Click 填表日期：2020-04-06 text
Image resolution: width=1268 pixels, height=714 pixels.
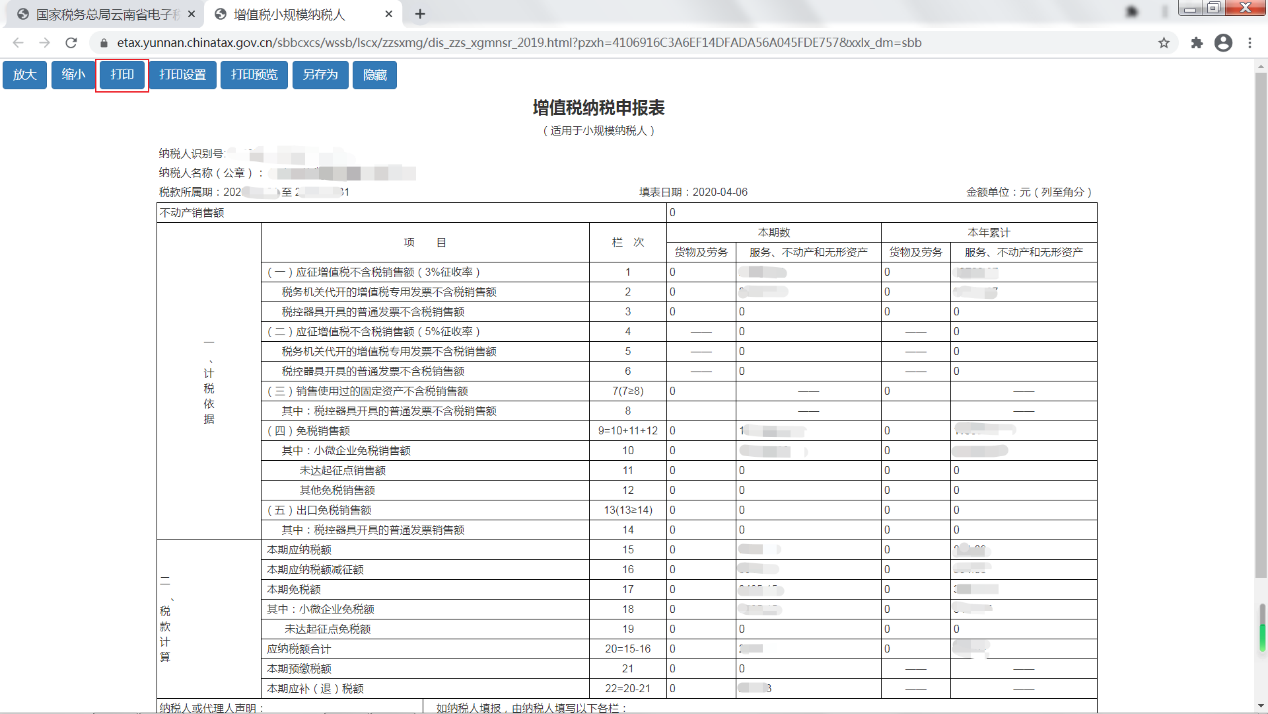pos(694,192)
